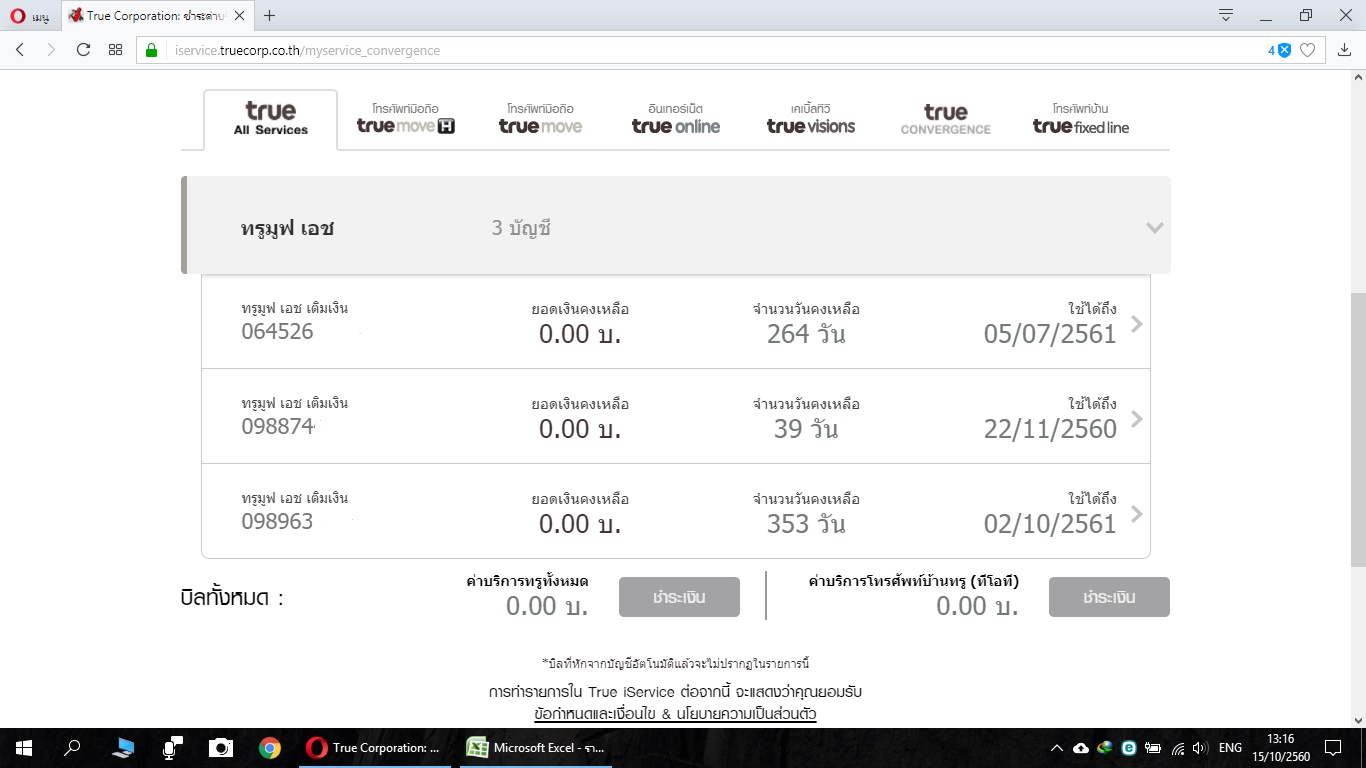The height and width of the screenshot is (768, 1366).
Task: Select the true Convergence tab
Action: pos(946,119)
